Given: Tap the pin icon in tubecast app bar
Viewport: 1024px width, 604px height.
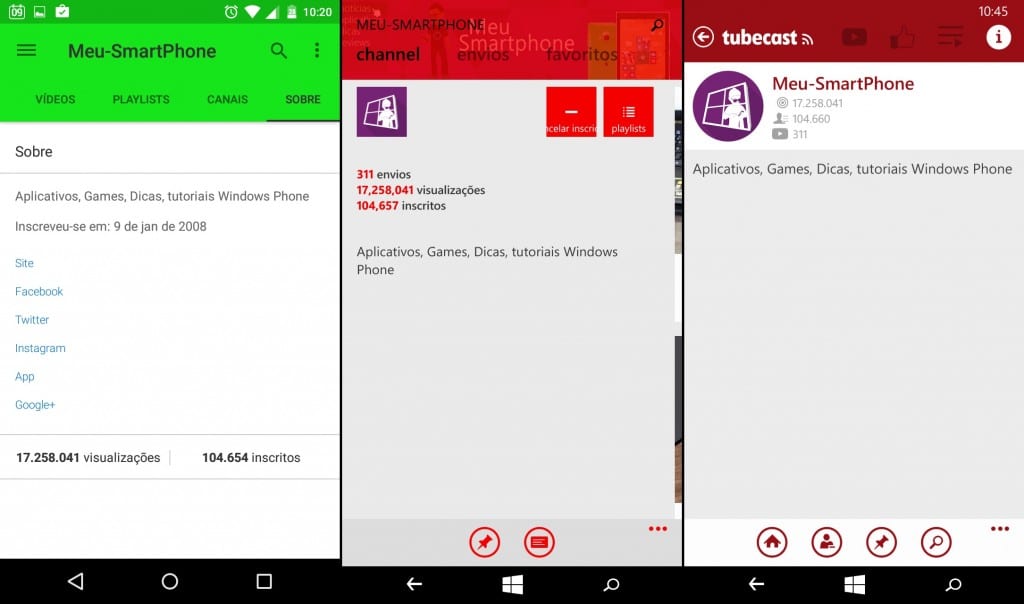Looking at the screenshot, I should point(882,542).
